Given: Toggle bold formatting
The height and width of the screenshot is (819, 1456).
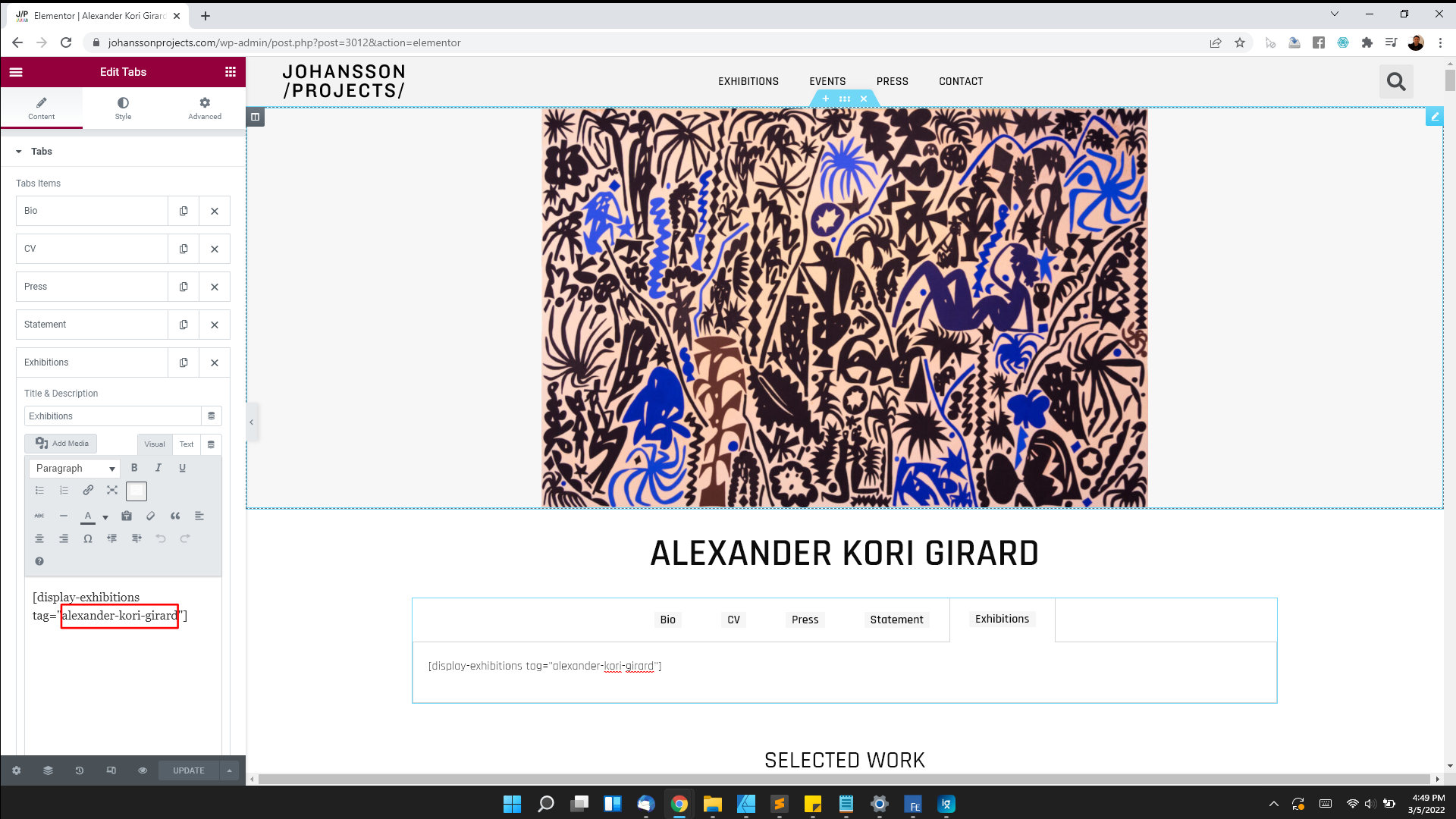Looking at the screenshot, I should pyautogui.click(x=134, y=468).
